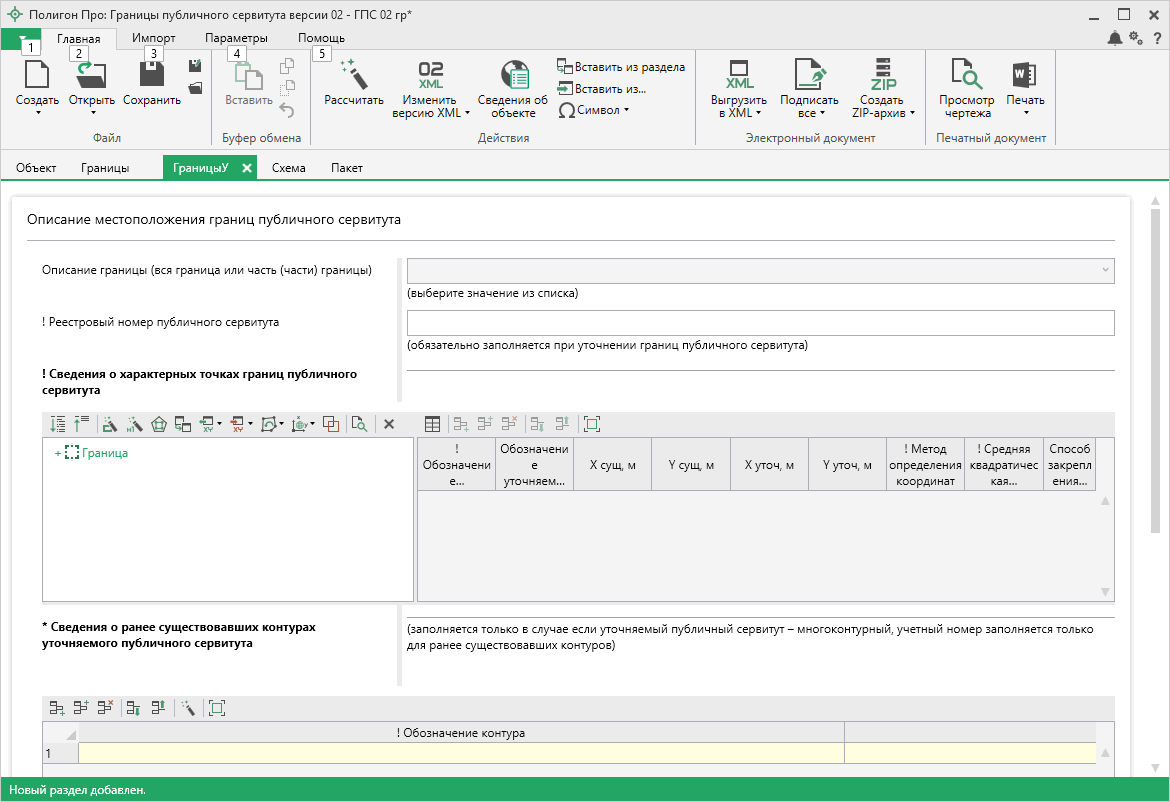Image resolution: width=1170 pixels, height=802 pixels.
Task: Click the Вставить из раздела button
Action: (x=621, y=67)
